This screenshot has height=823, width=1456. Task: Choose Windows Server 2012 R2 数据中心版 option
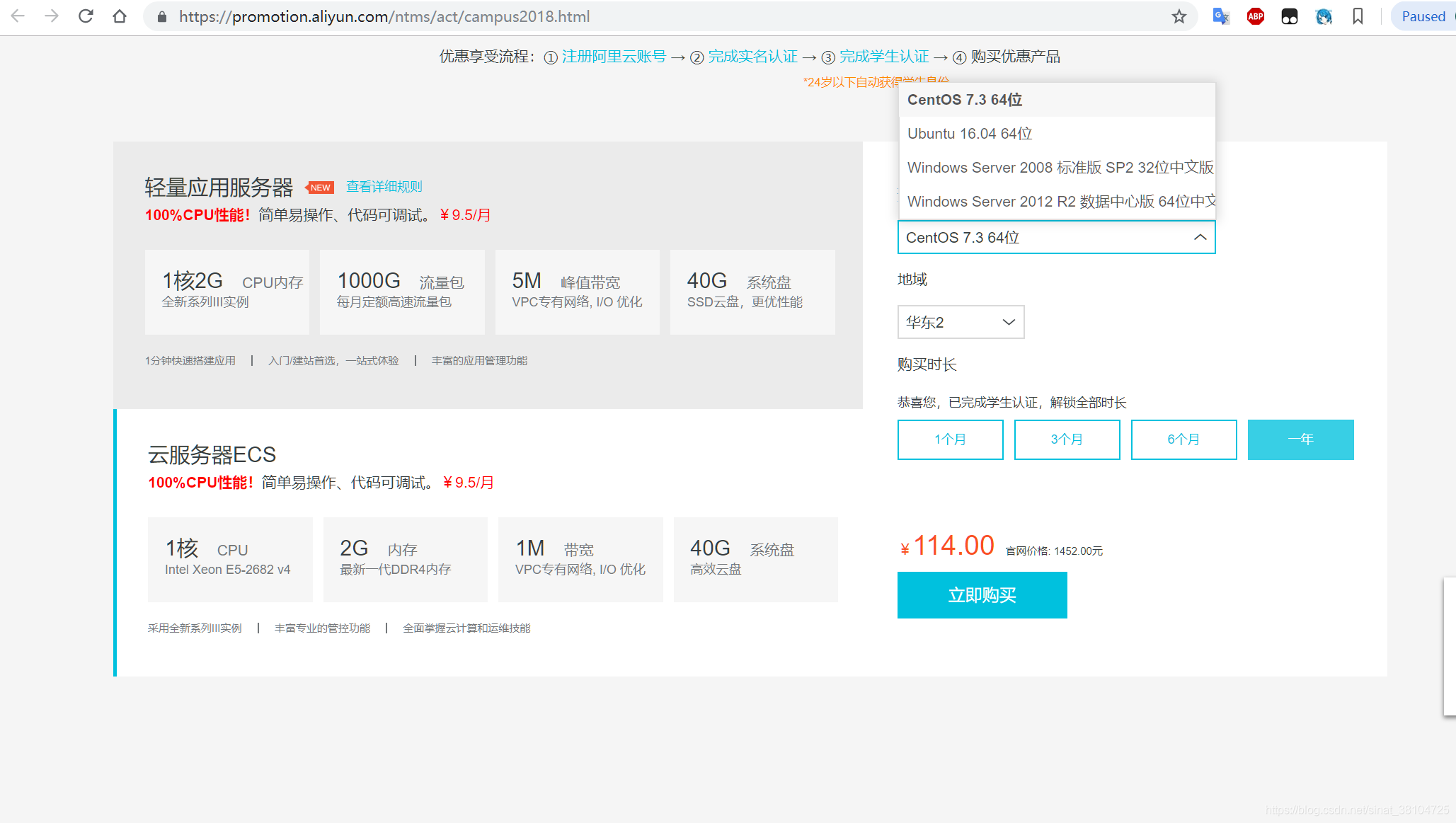point(1057,202)
